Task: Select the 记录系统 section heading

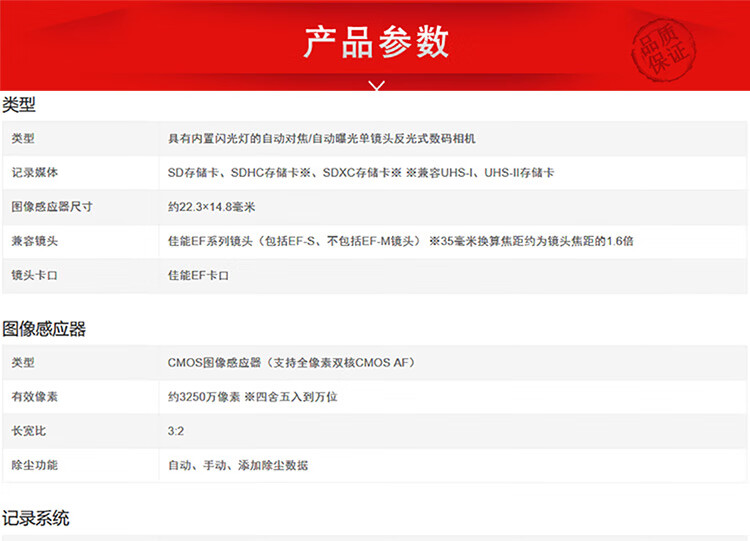Action: pyautogui.click(x=36, y=518)
